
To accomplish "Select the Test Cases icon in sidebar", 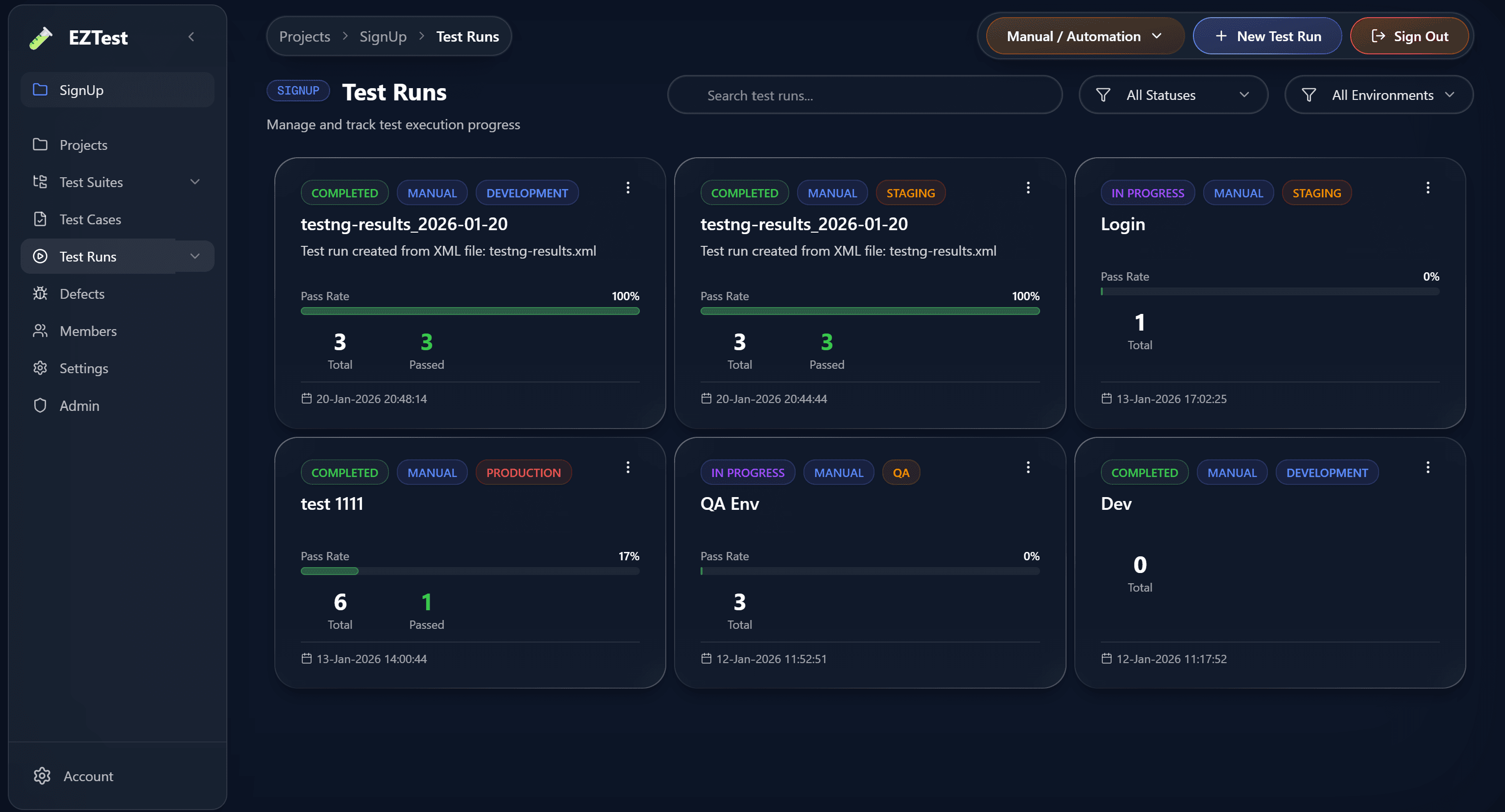I will 40,219.
